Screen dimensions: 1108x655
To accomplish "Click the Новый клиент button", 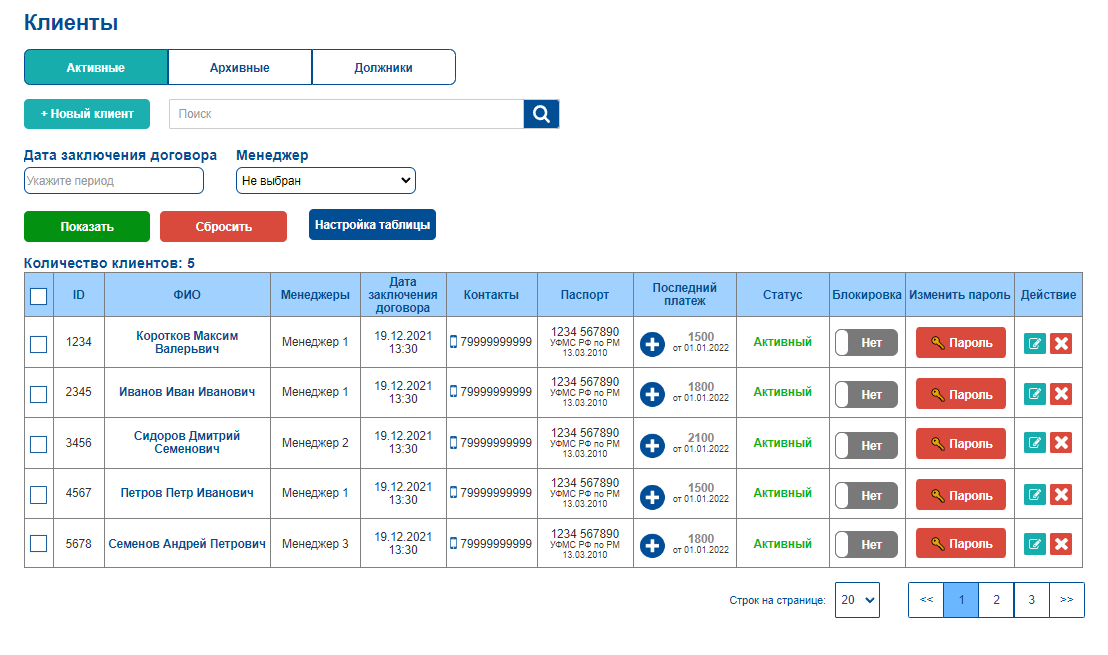I will [87, 114].
